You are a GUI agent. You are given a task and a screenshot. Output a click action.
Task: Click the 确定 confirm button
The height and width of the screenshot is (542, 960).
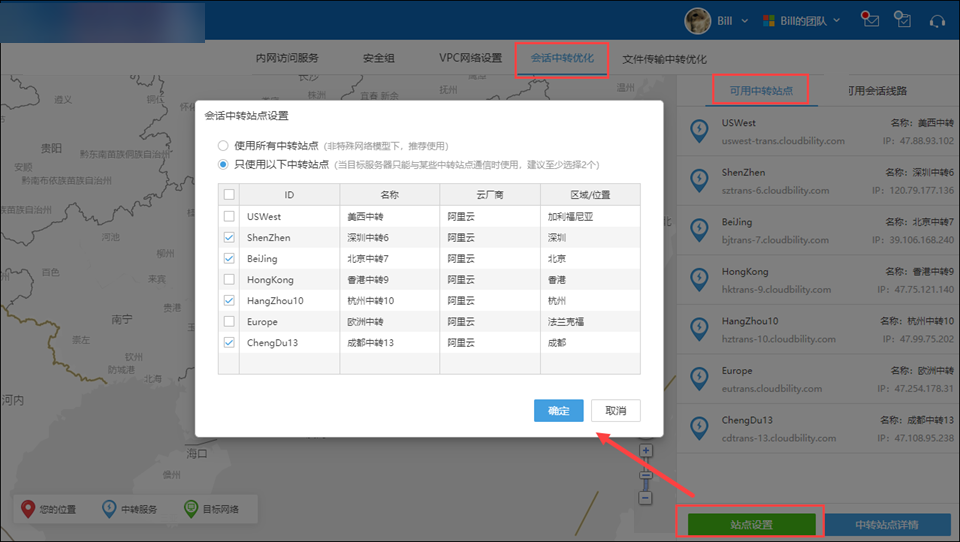[x=558, y=411]
